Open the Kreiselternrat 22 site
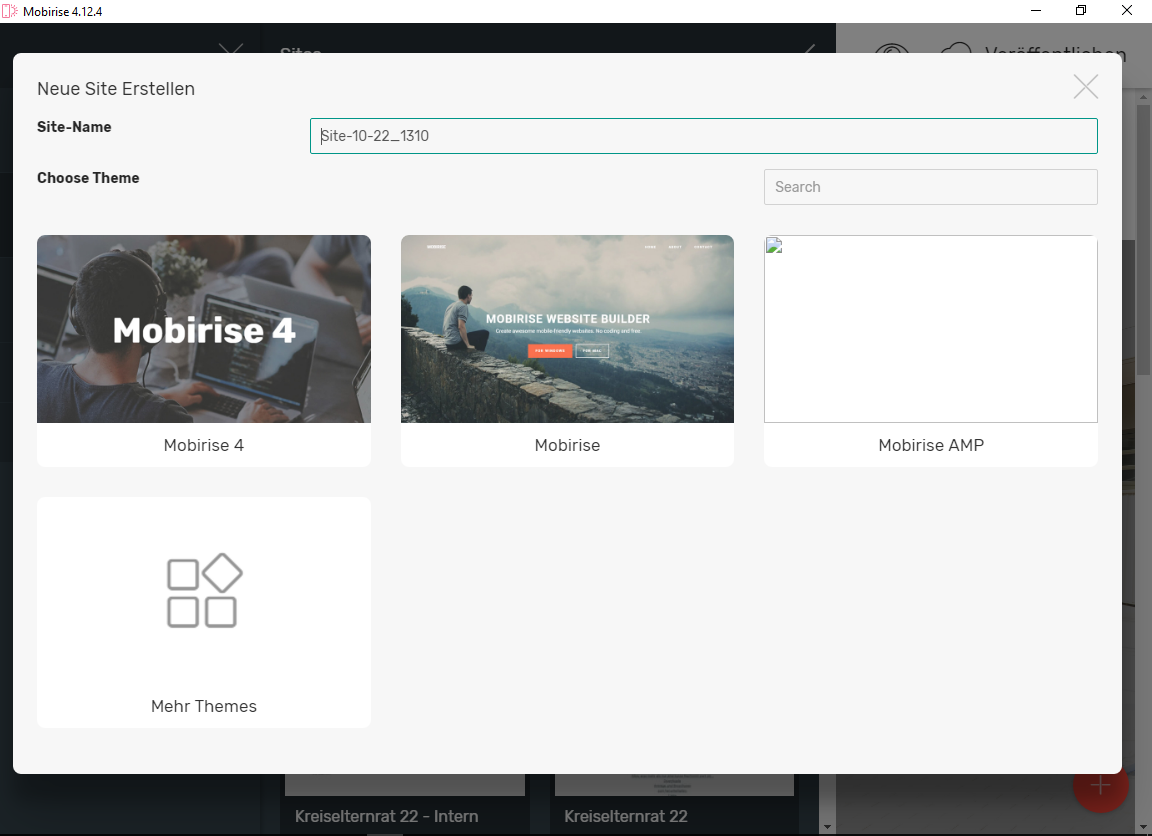This screenshot has width=1152, height=836. (626, 816)
